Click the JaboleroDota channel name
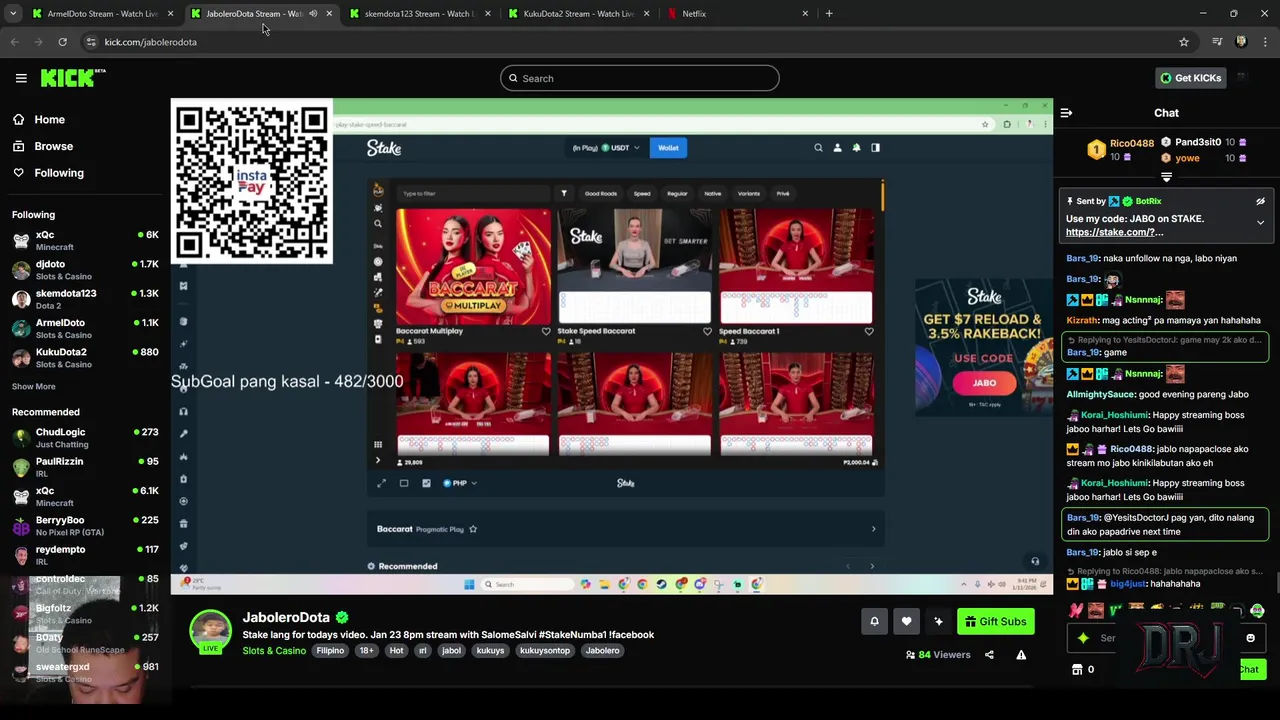The image size is (1280, 720). (286, 618)
